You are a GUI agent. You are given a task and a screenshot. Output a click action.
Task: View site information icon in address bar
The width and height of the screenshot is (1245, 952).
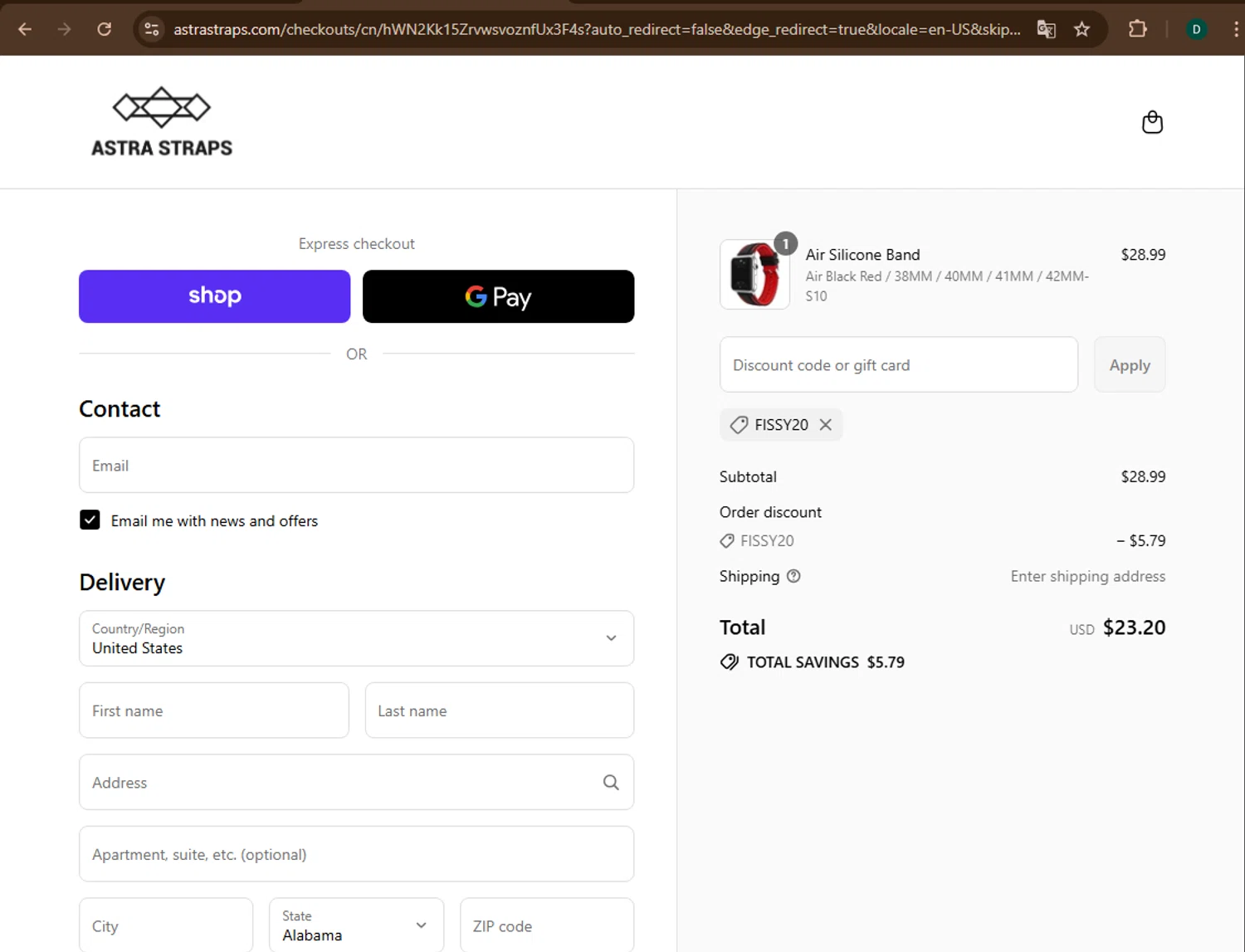click(x=151, y=29)
